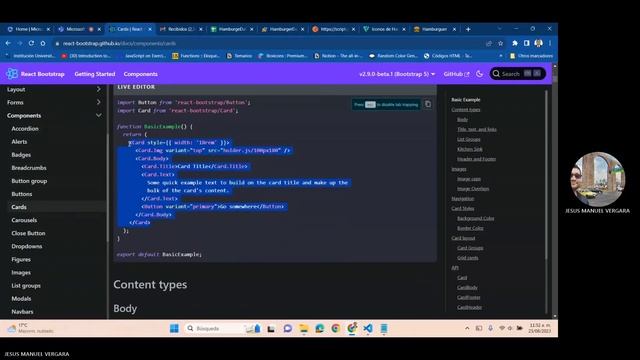This screenshot has width=640, height=360.
Task: Jump to Content types in table of contents
Action: coord(466,109)
